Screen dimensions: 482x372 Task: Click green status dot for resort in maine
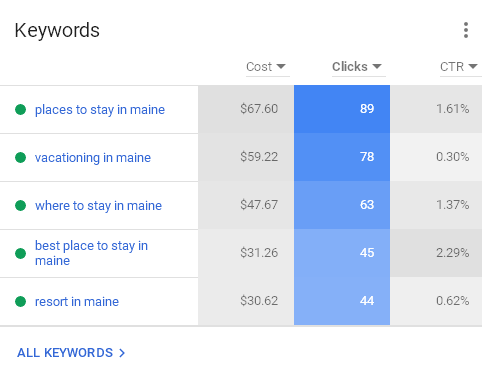21,301
